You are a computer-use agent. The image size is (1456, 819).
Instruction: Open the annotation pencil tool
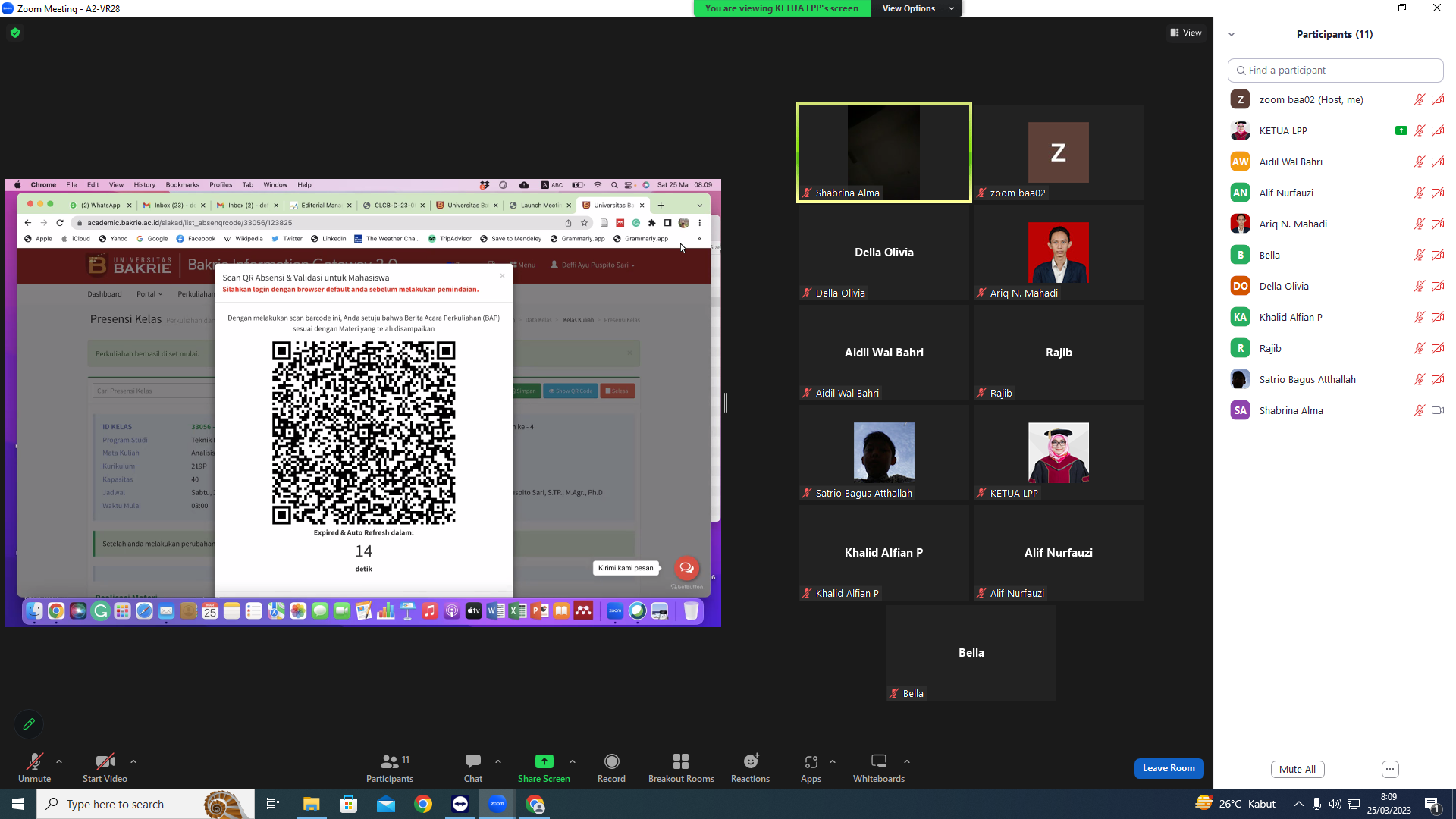pyautogui.click(x=29, y=724)
